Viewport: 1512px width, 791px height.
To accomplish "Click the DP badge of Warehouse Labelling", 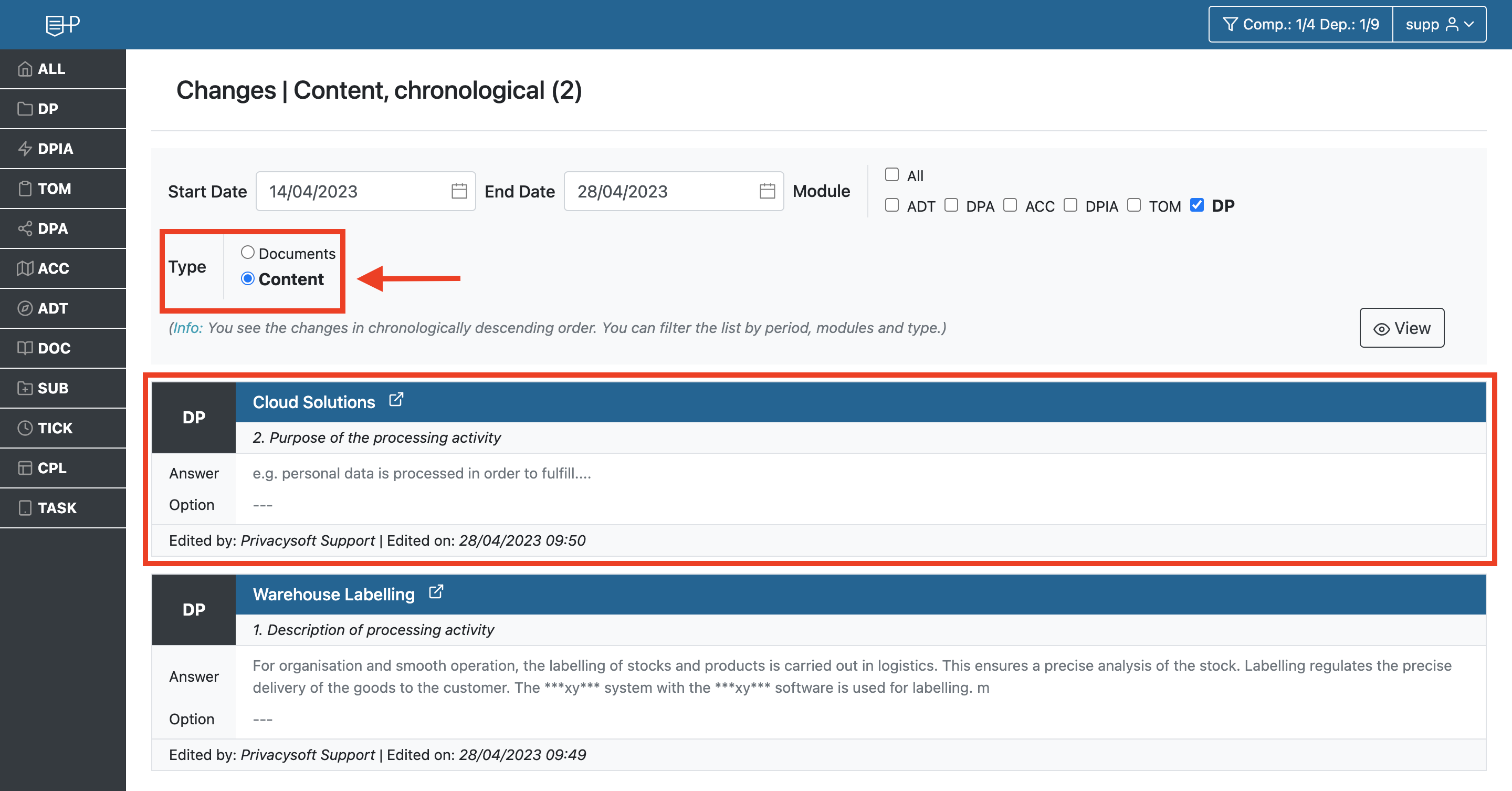I will tap(194, 610).
